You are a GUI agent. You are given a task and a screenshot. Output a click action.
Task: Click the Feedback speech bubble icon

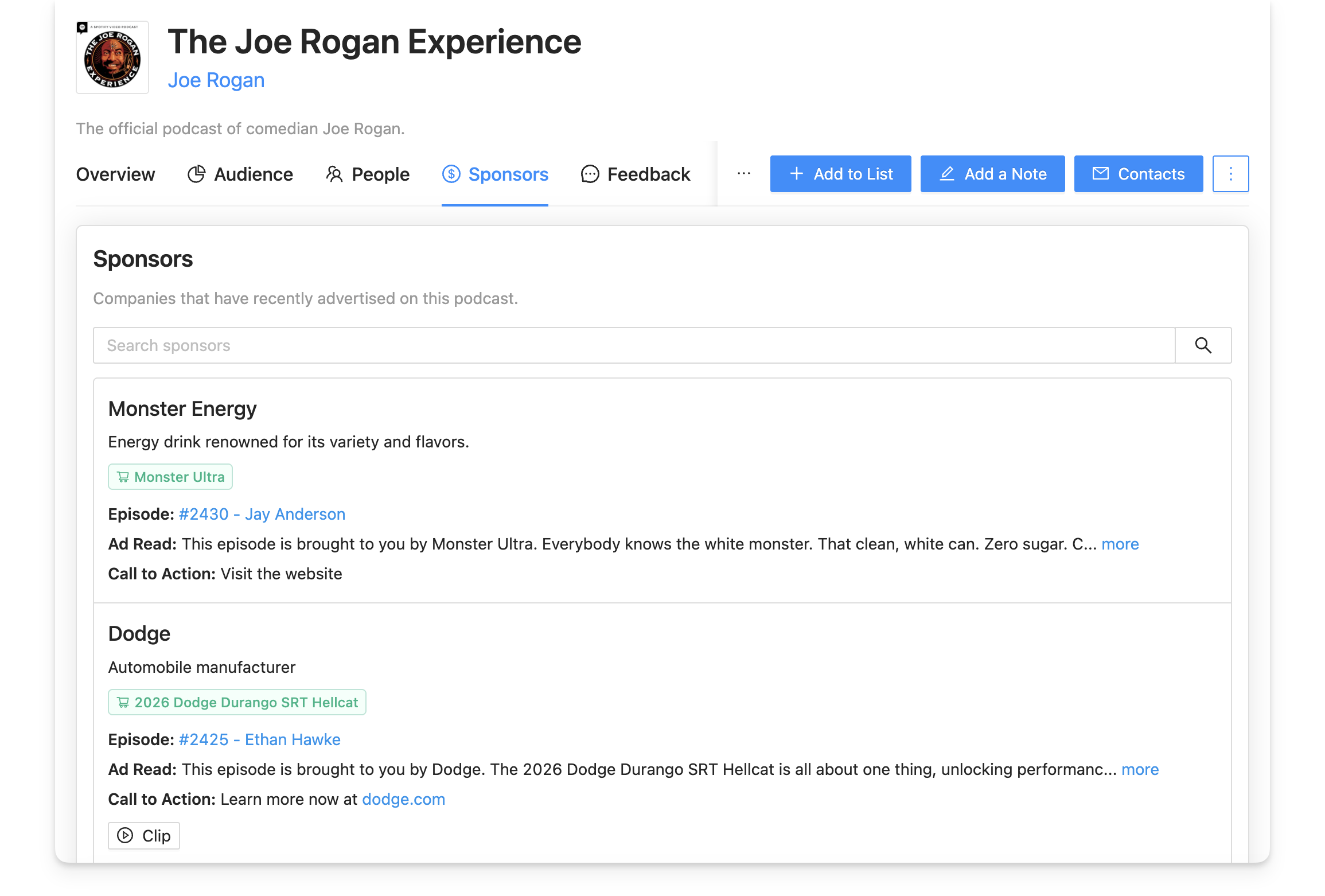590,174
